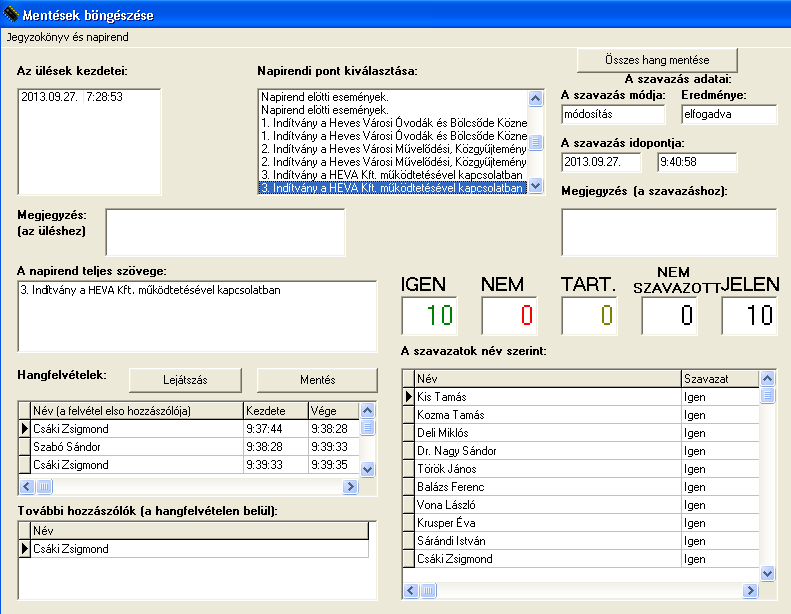This screenshot has width=791, height=614.
Task: Select voter row Deli Miklós
Action: click(581, 433)
